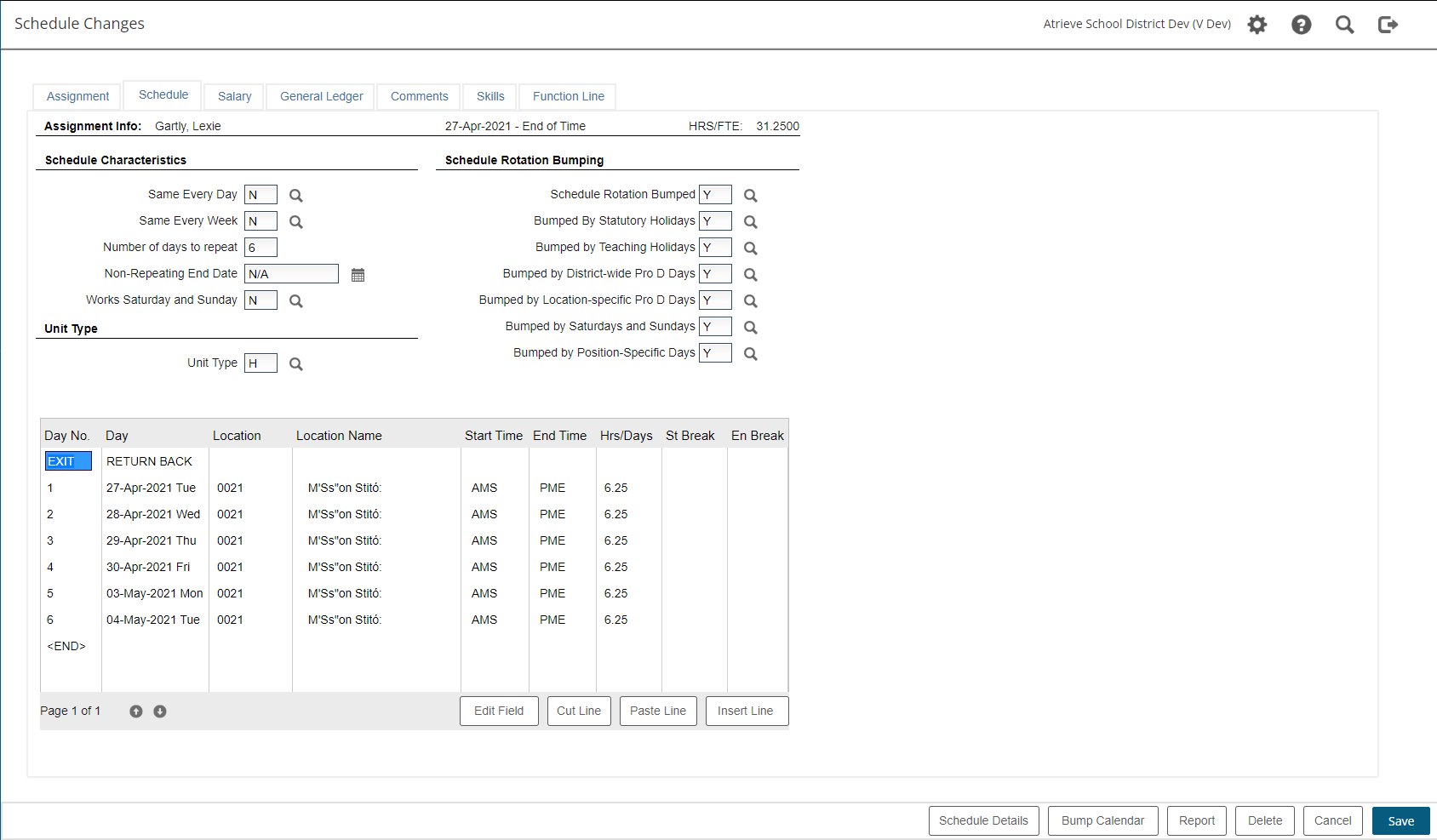Click lookup for Bumped By Statutory Holidays
The height and width of the screenshot is (840, 1437).
pyautogui.click(x=750, y=222)
